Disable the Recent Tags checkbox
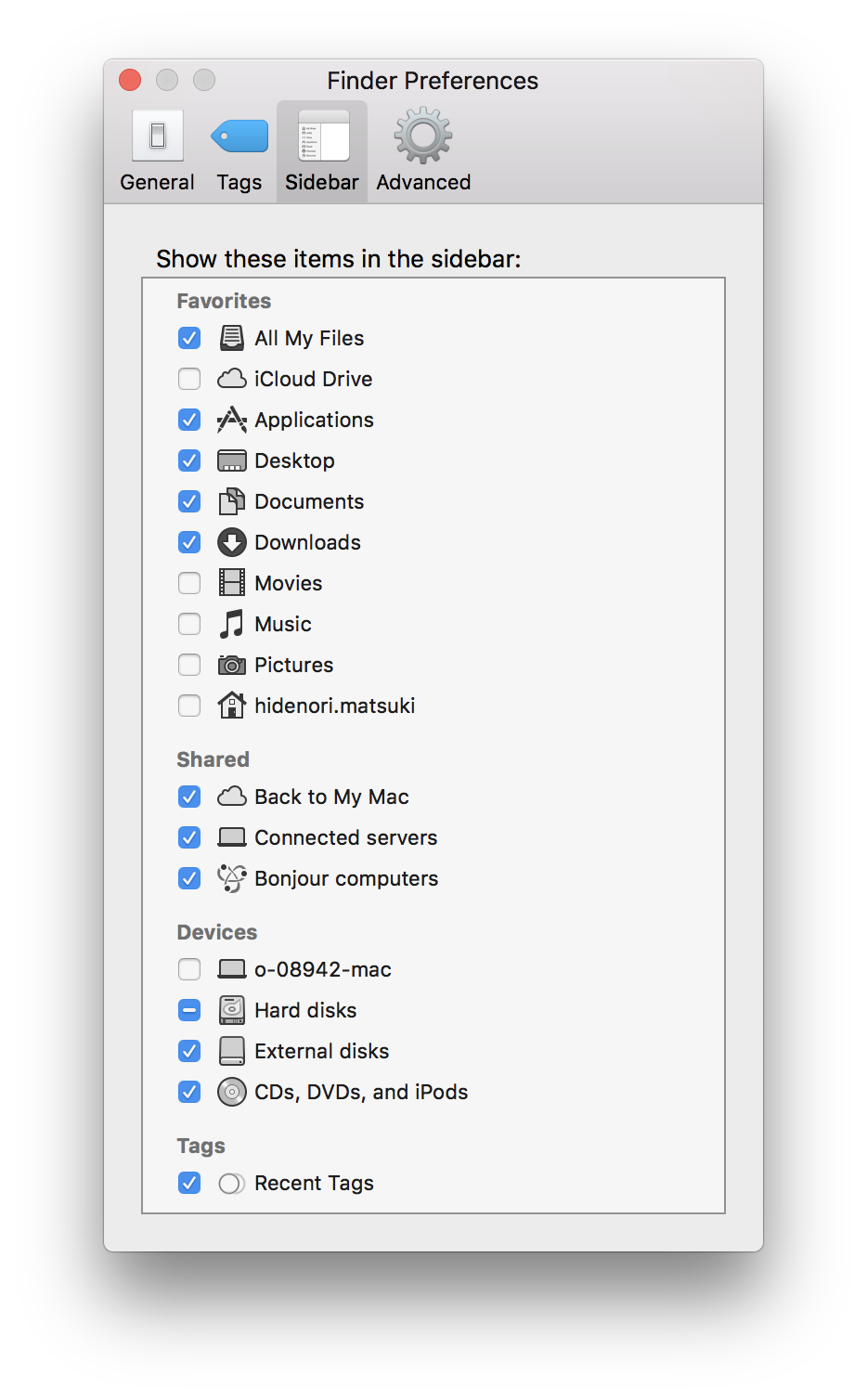This screenshot has width=867, height=1400. [x=189, y=1183]
